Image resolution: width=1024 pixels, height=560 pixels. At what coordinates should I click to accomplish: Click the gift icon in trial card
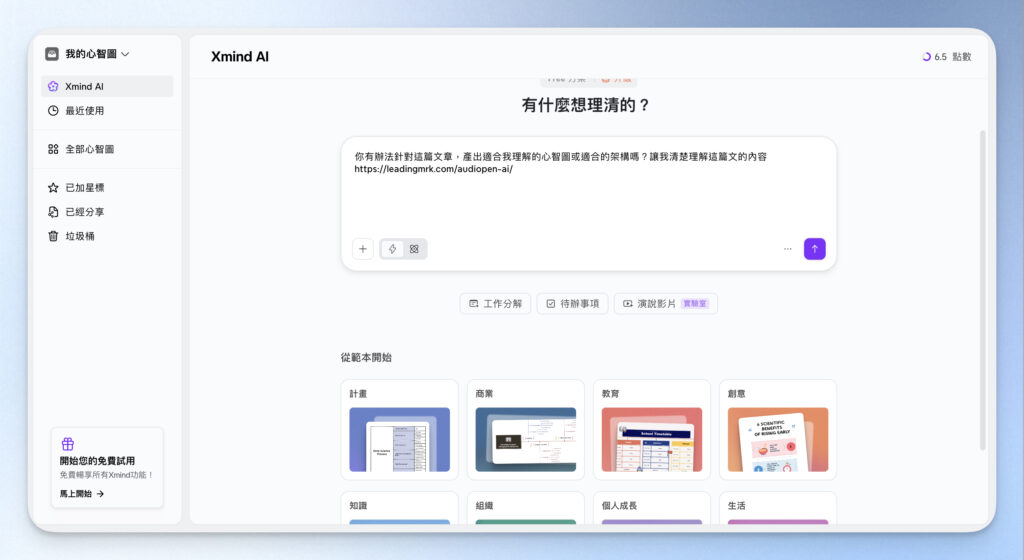tap(67, 444)
